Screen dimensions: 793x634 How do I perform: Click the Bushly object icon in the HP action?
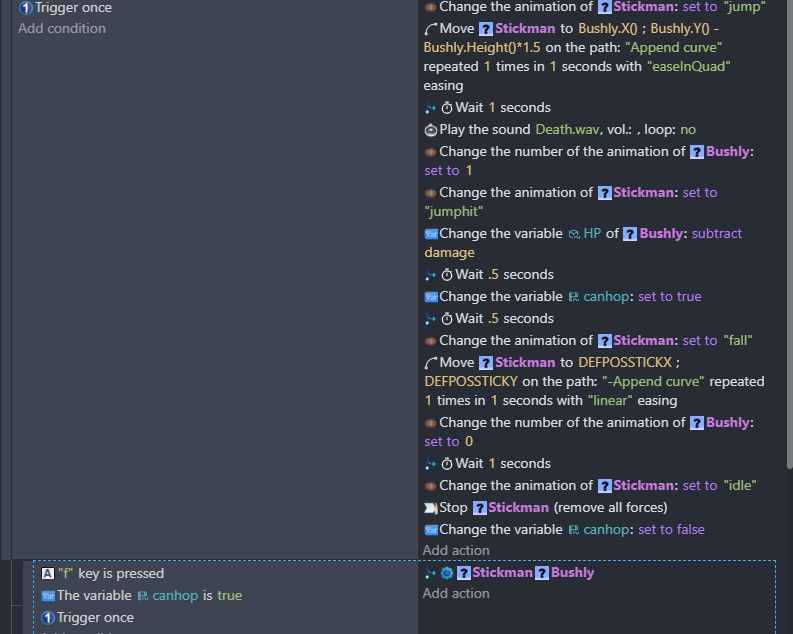coord(630,234)
